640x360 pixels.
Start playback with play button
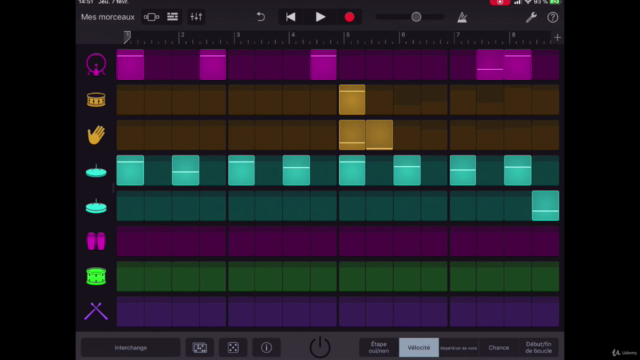320,17
